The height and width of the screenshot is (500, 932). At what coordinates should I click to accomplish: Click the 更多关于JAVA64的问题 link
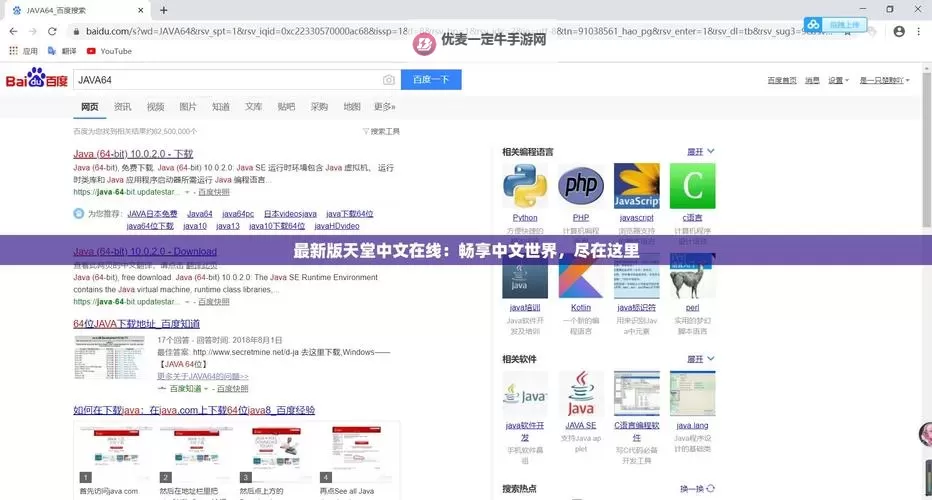coord(203,376)
